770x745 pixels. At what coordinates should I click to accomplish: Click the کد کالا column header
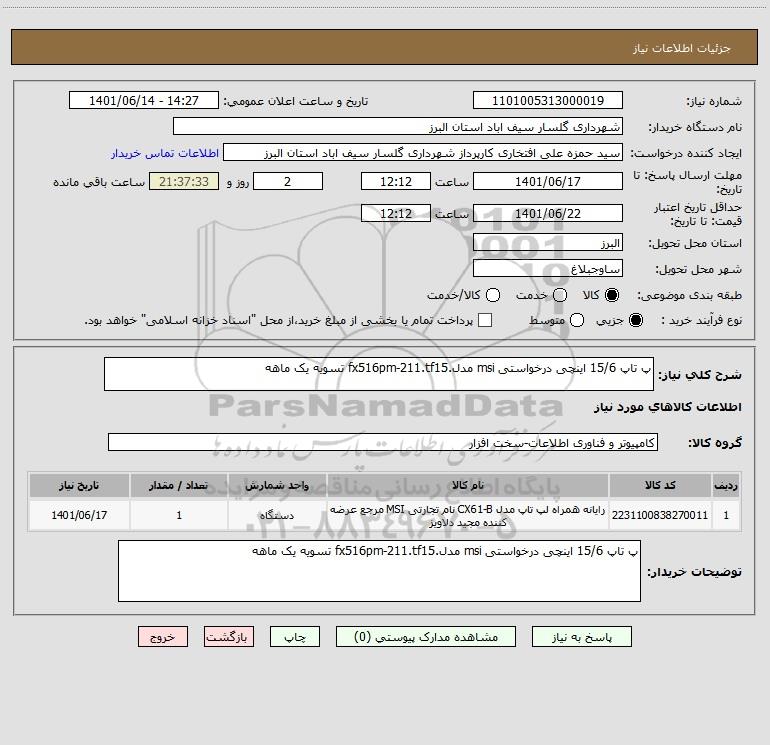click(x=660, y=486)
